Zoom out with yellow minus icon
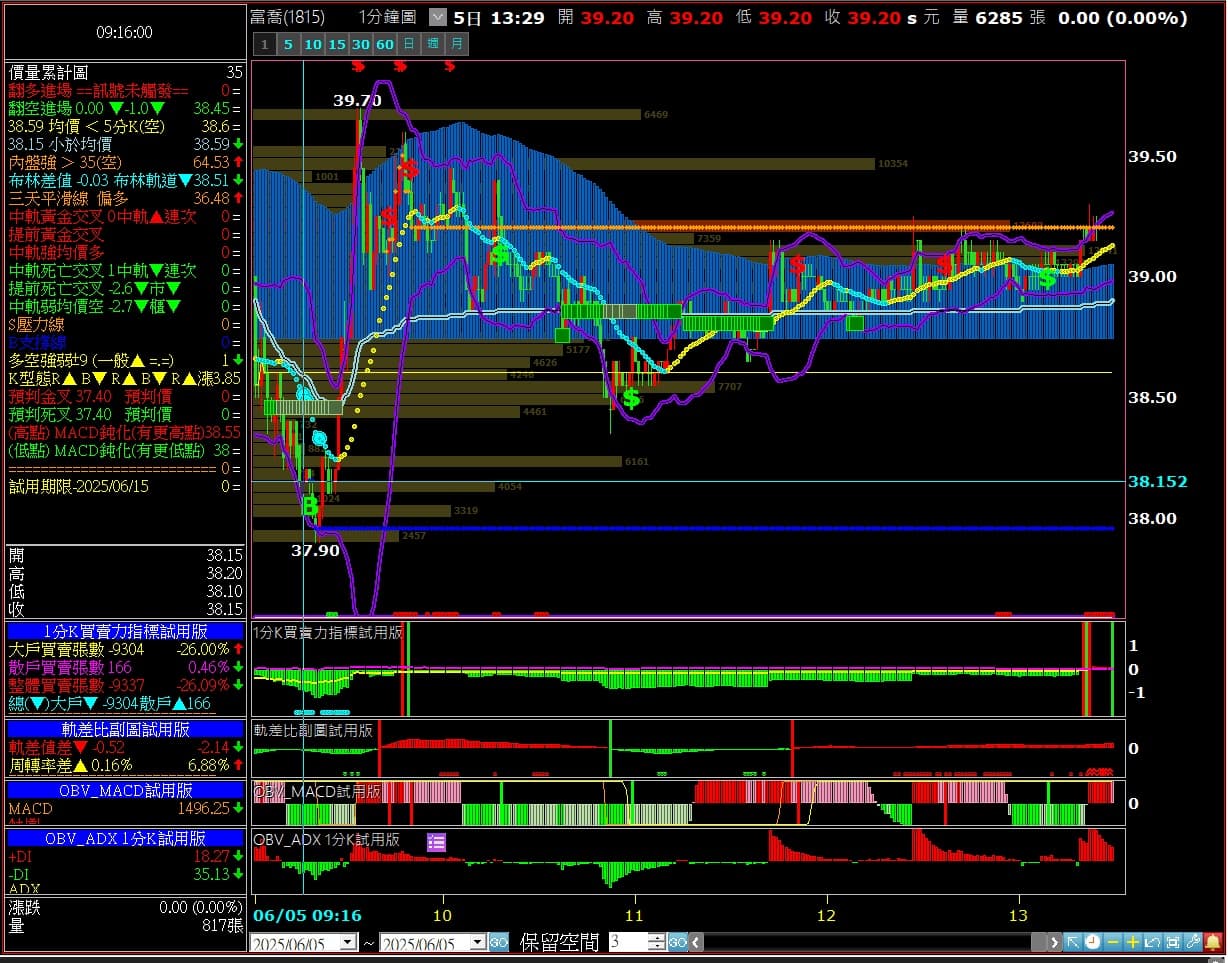Image resolution: width=1228 pixels, height=963 pixels. [1113, 942]
